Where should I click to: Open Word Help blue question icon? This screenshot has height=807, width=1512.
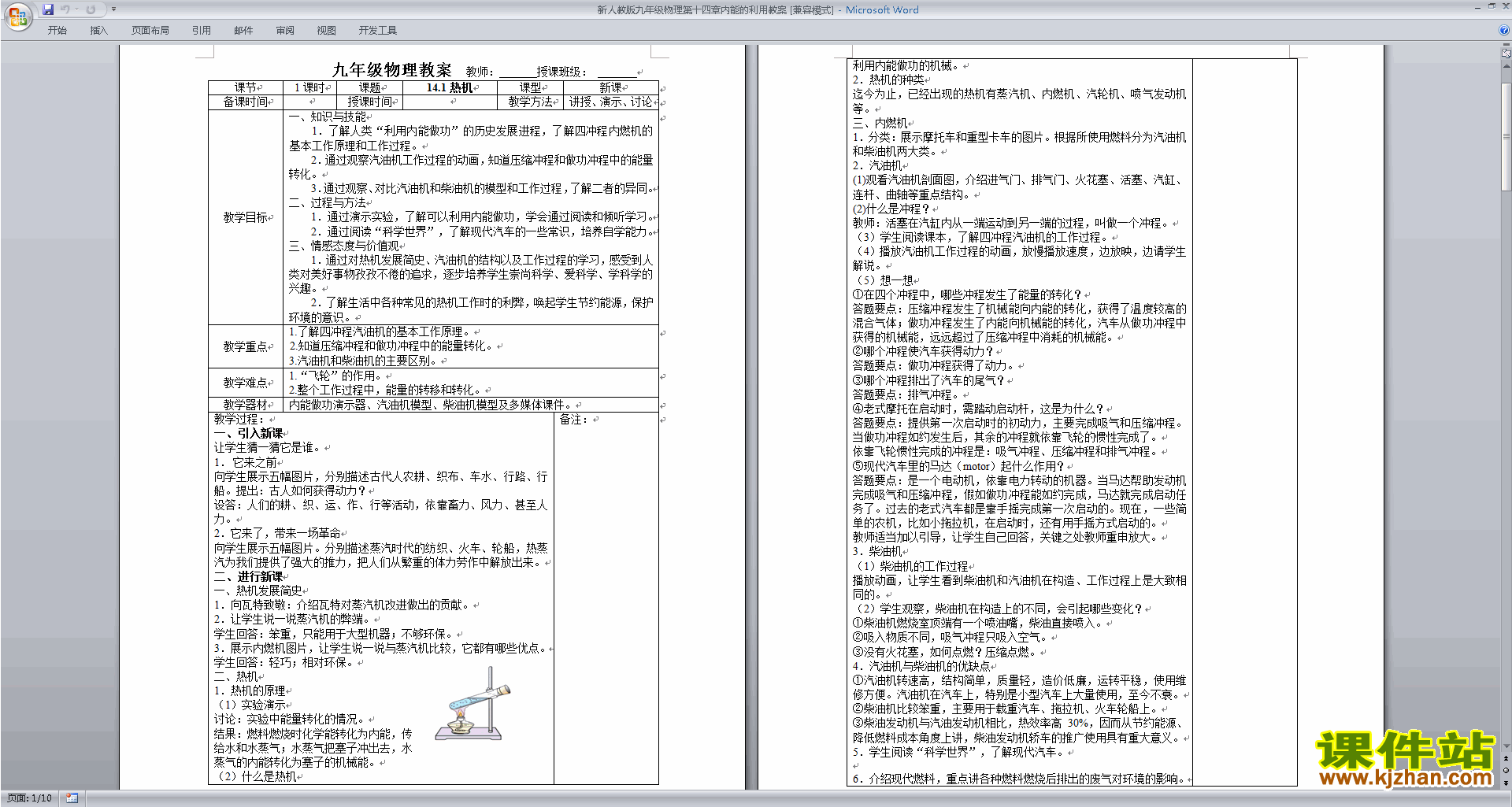pos(1503,31)
